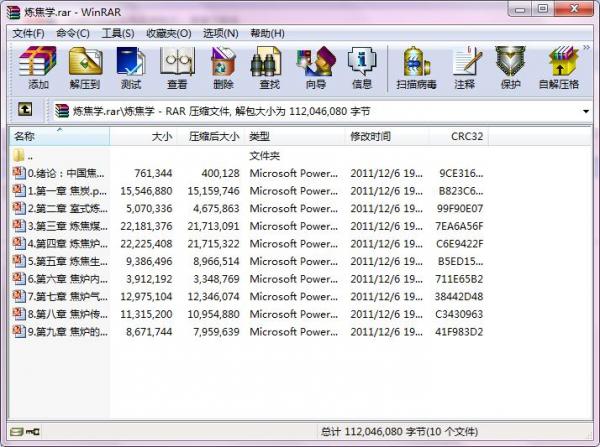This screenshot has width=600, height=447.
Task: Click packed size 15,159,746
Action: tap(213, 191)
